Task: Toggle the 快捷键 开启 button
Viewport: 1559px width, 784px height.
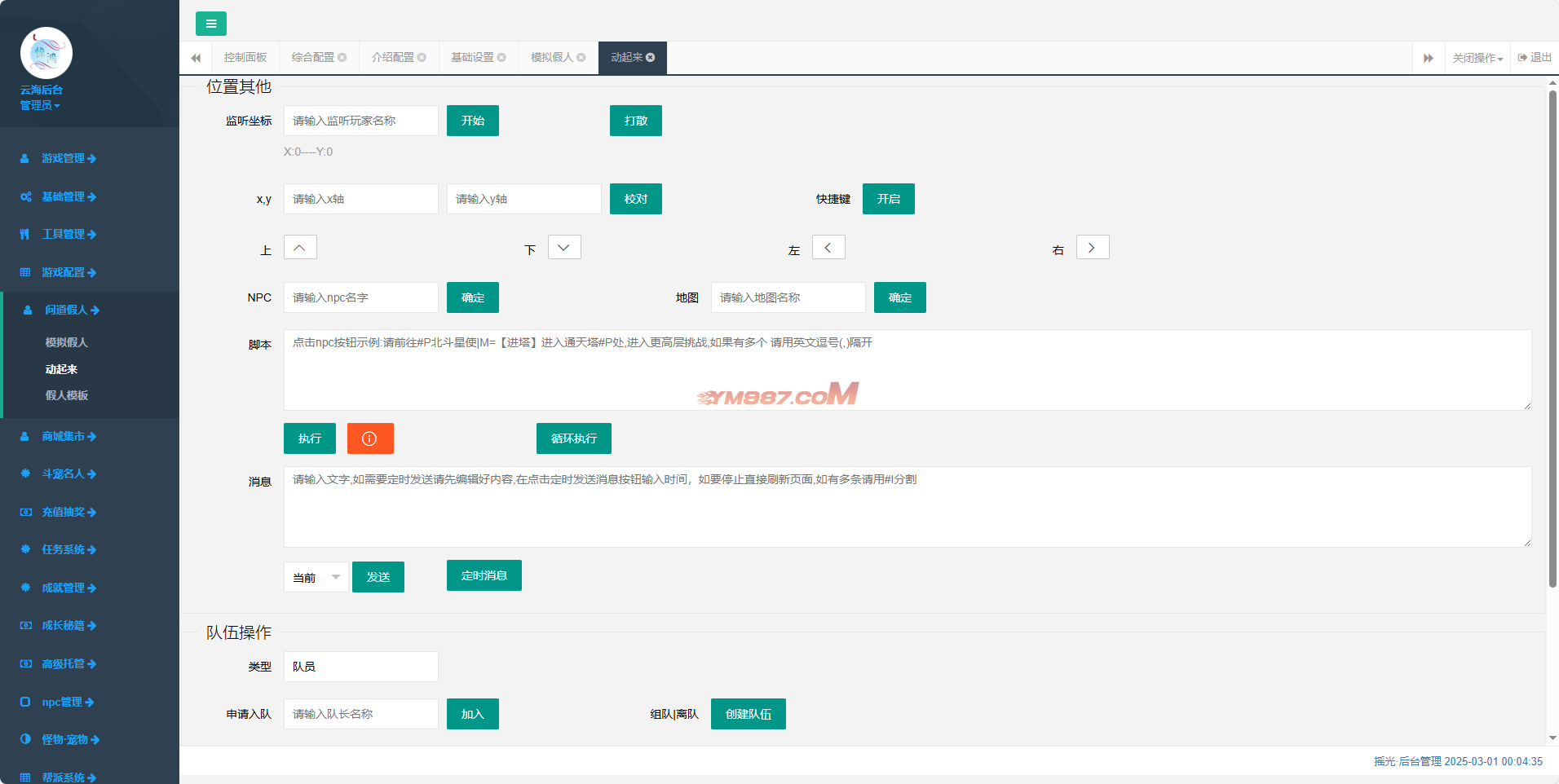Action: (x=888, y=199)
